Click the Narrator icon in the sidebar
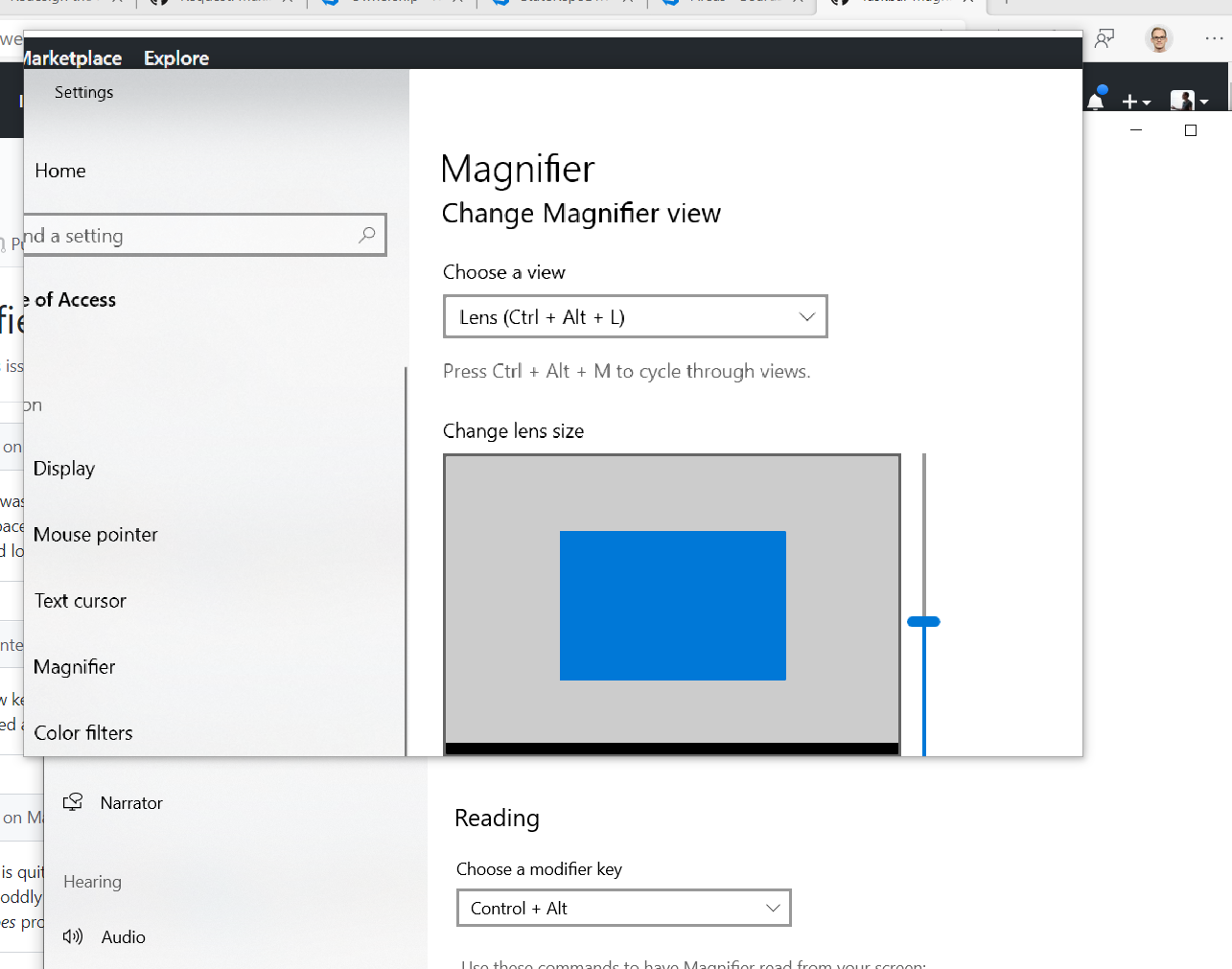 [x=72, y=802]
